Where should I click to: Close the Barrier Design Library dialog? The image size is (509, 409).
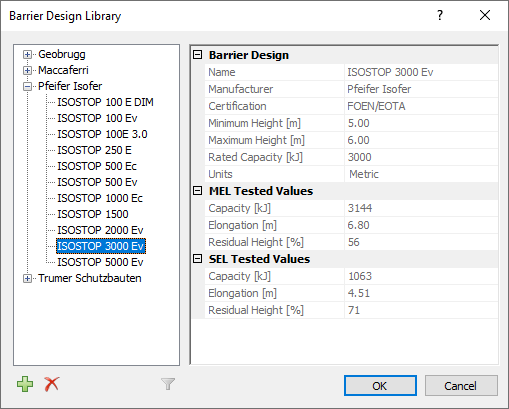pos(485,15)
